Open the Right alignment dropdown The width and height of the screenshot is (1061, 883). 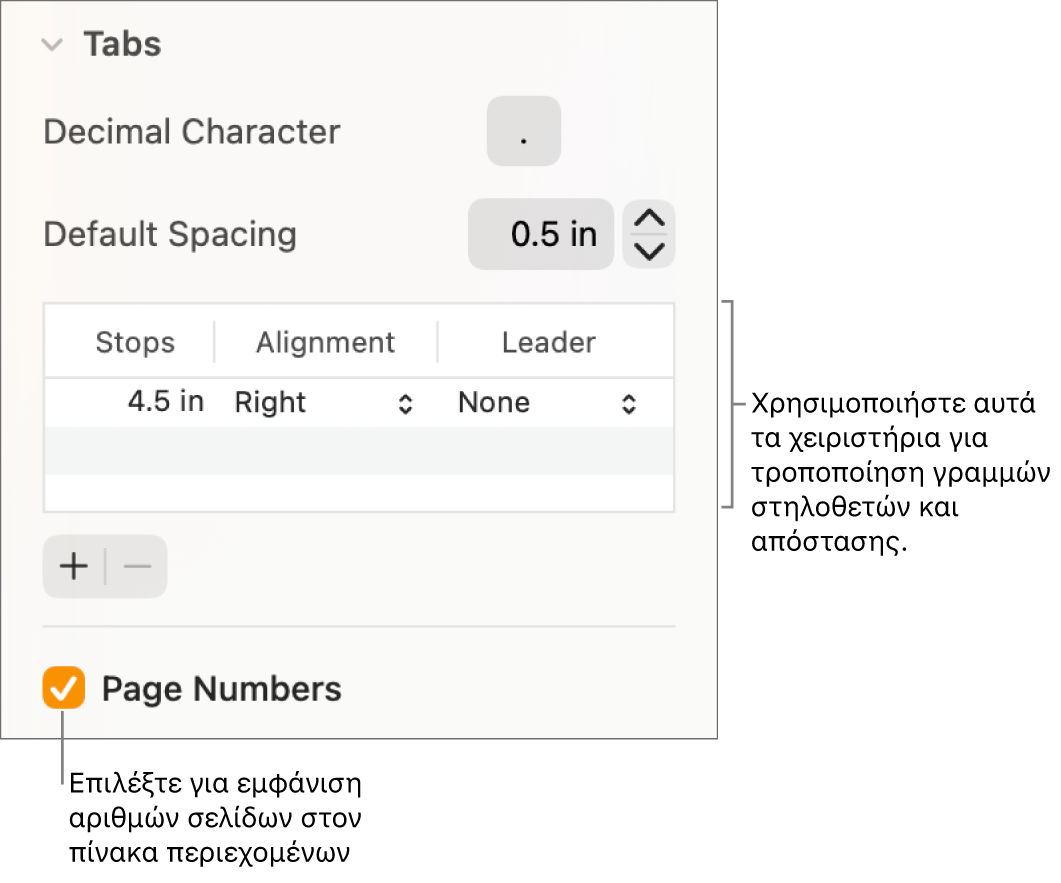point(324,403)
